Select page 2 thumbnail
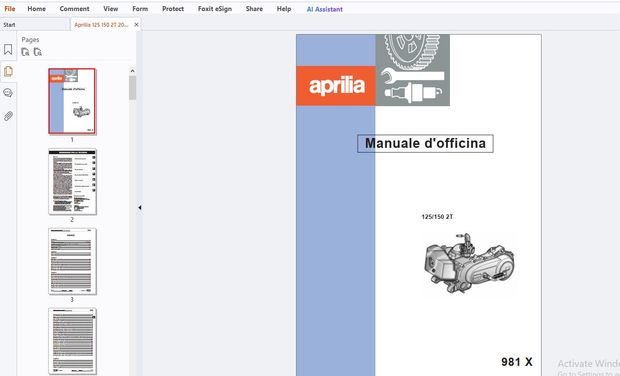 pos(72,181)
